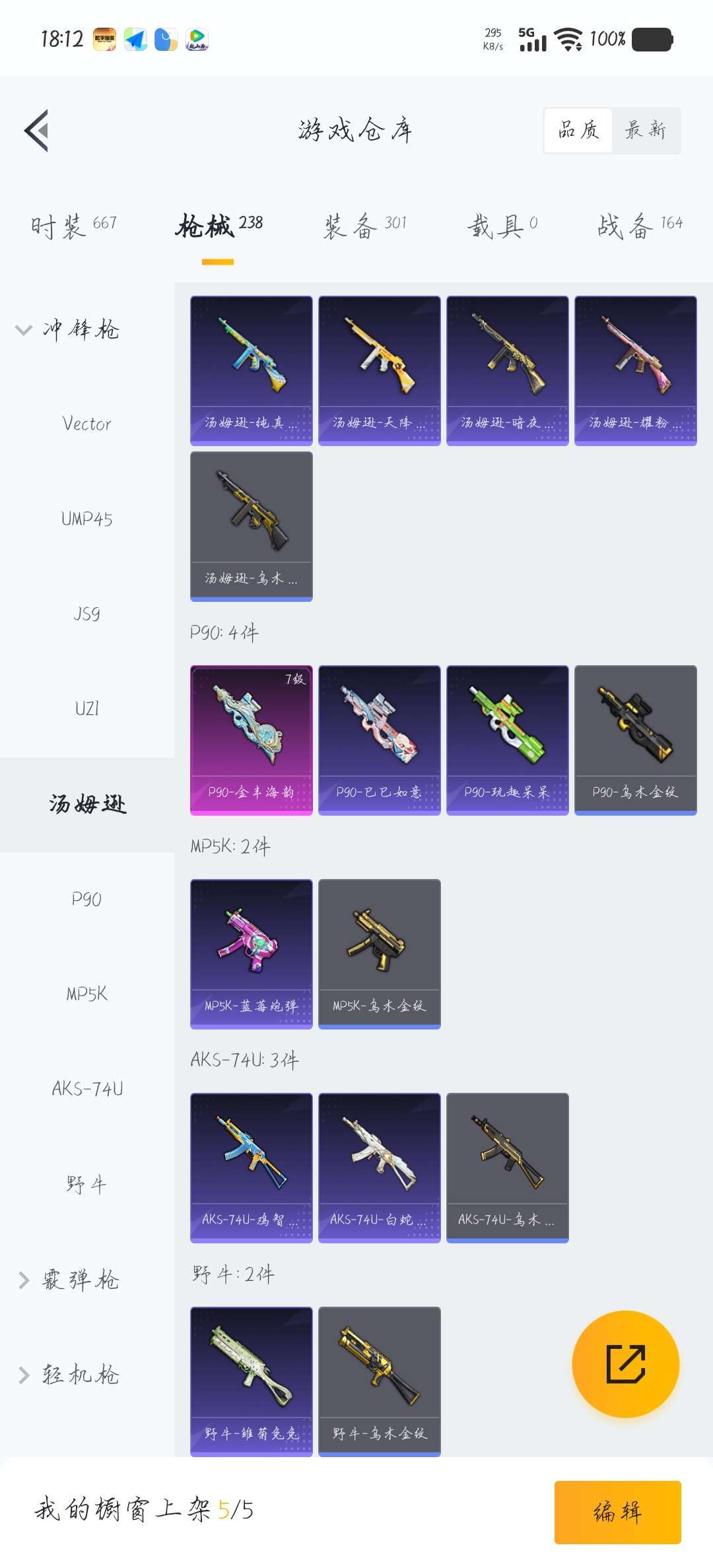Expand the 霰弹枪 category
The width and height of the screenshot is (713, 1568).
[x=69, y=1280]
